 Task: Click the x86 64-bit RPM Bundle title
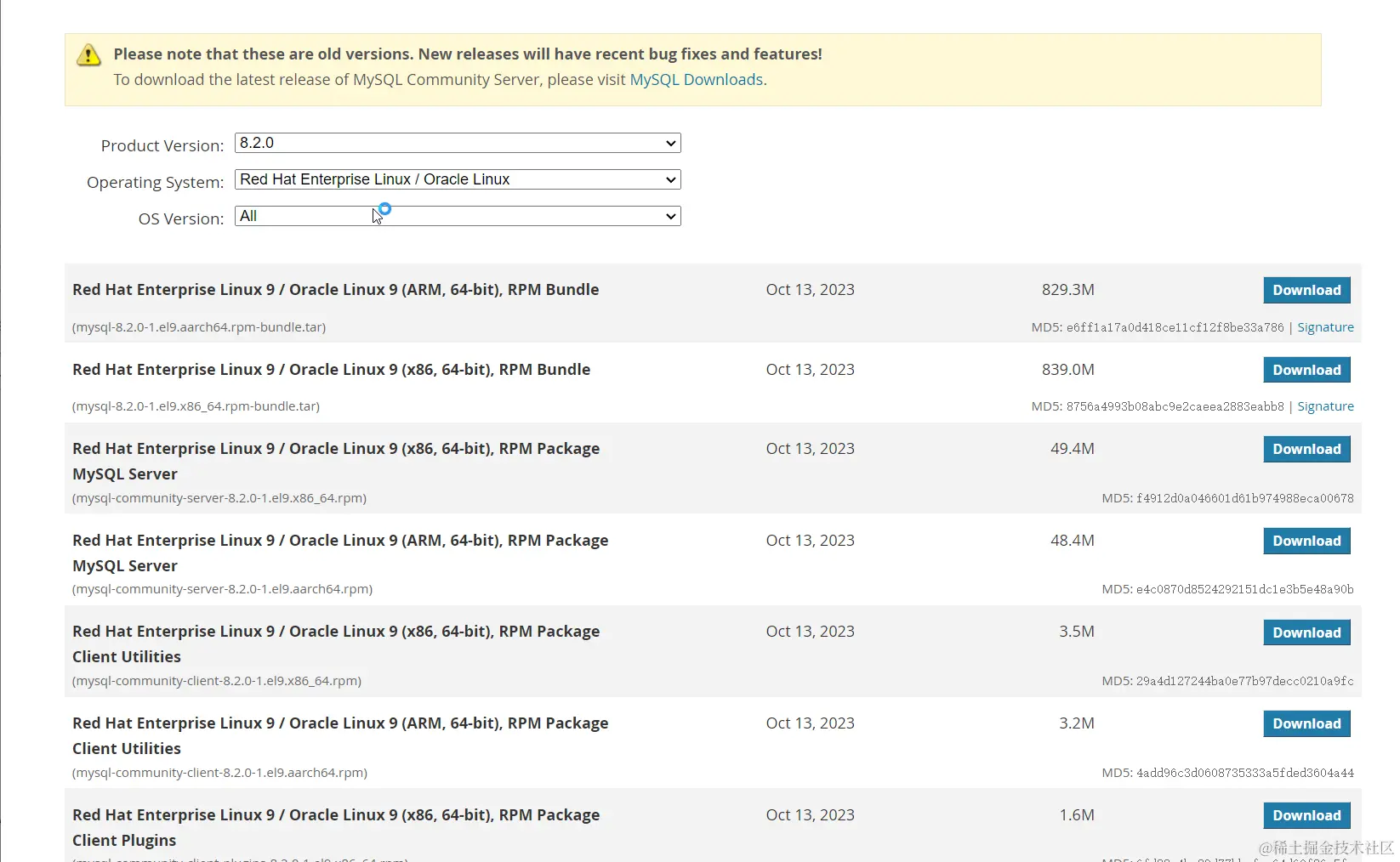[331, 370]
